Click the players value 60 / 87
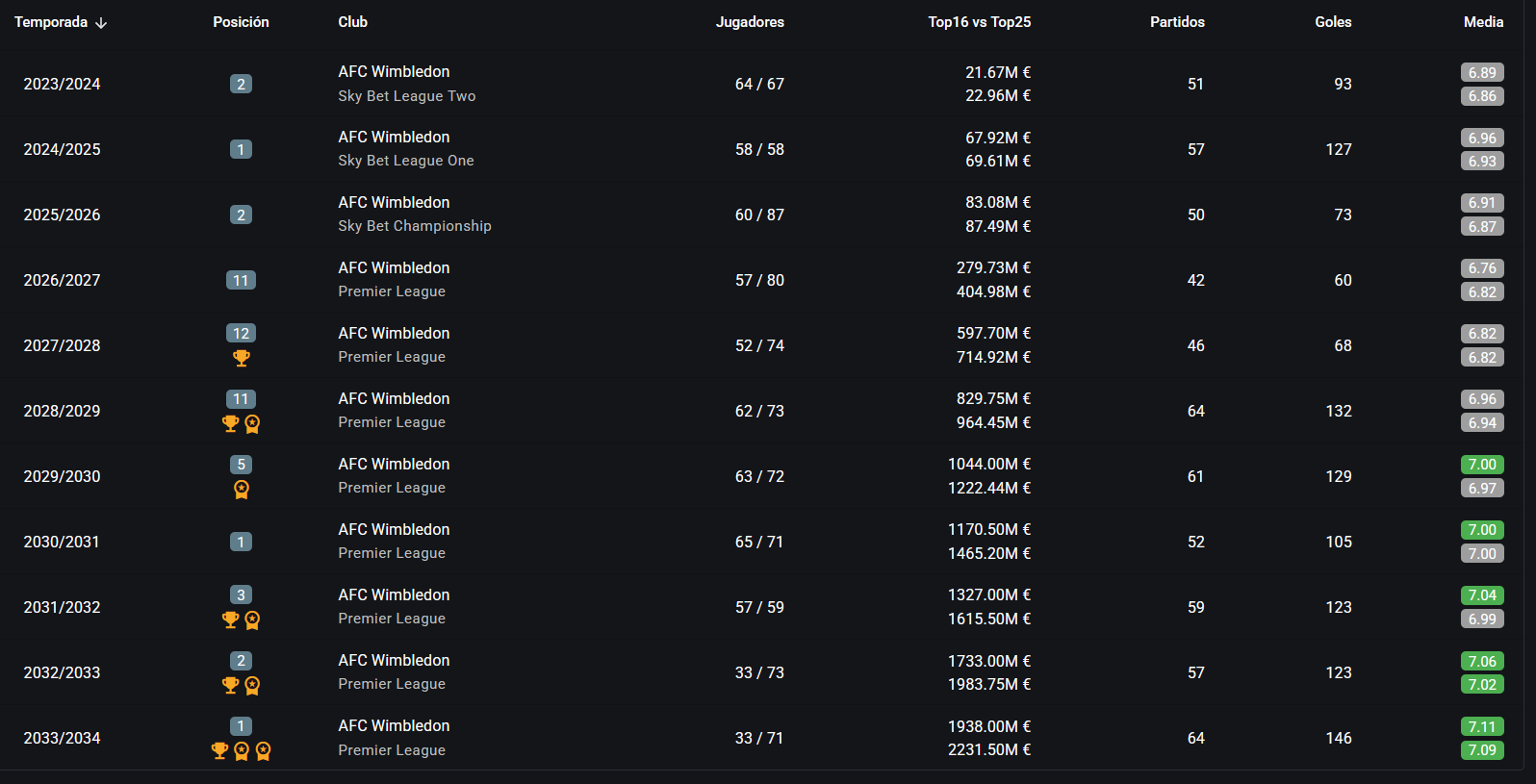Viewport: 1536px width, 784px height. pyautogui.click(x=759, y=215)
